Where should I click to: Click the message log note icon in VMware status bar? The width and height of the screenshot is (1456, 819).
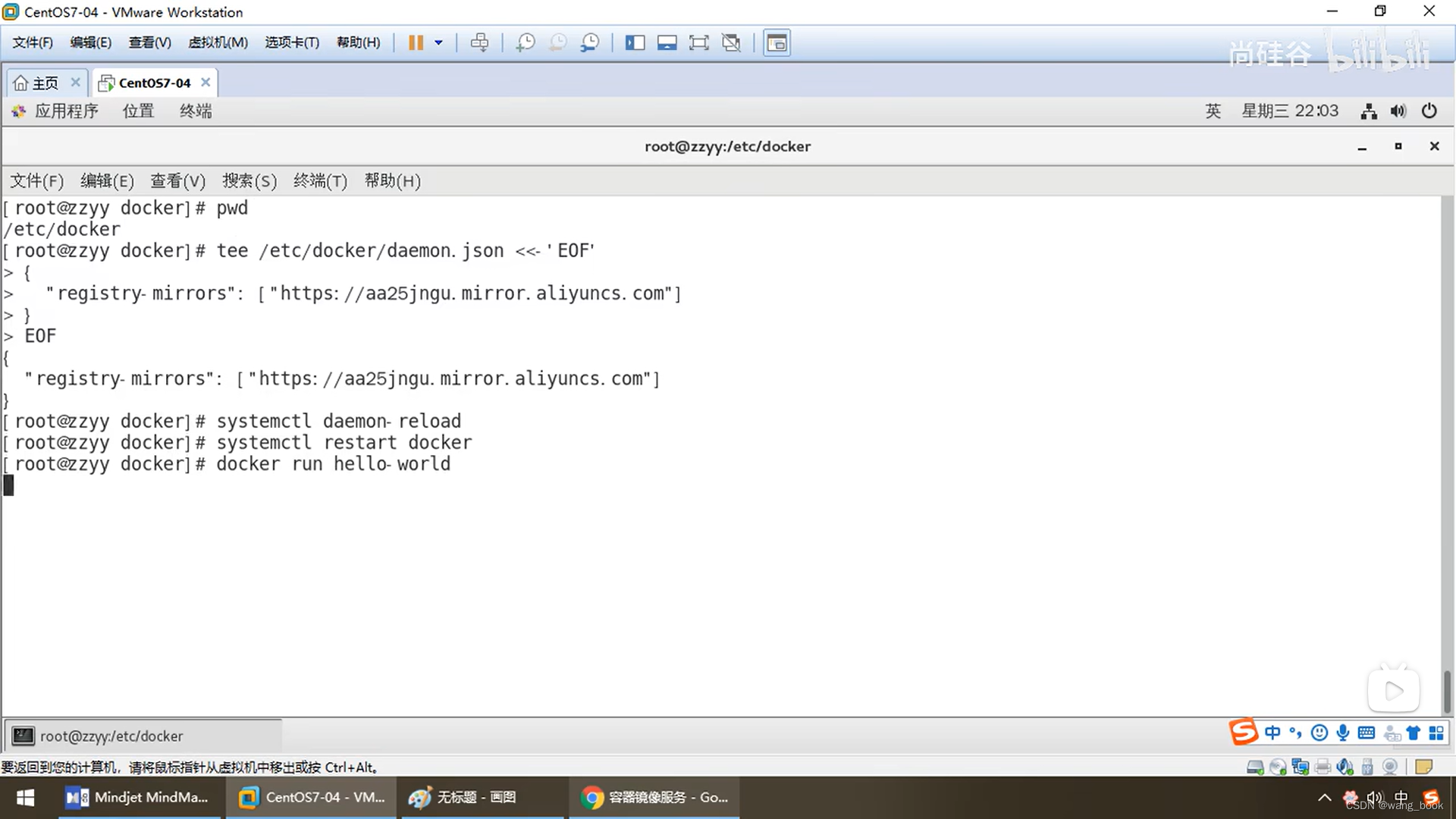click(1423, 767)
